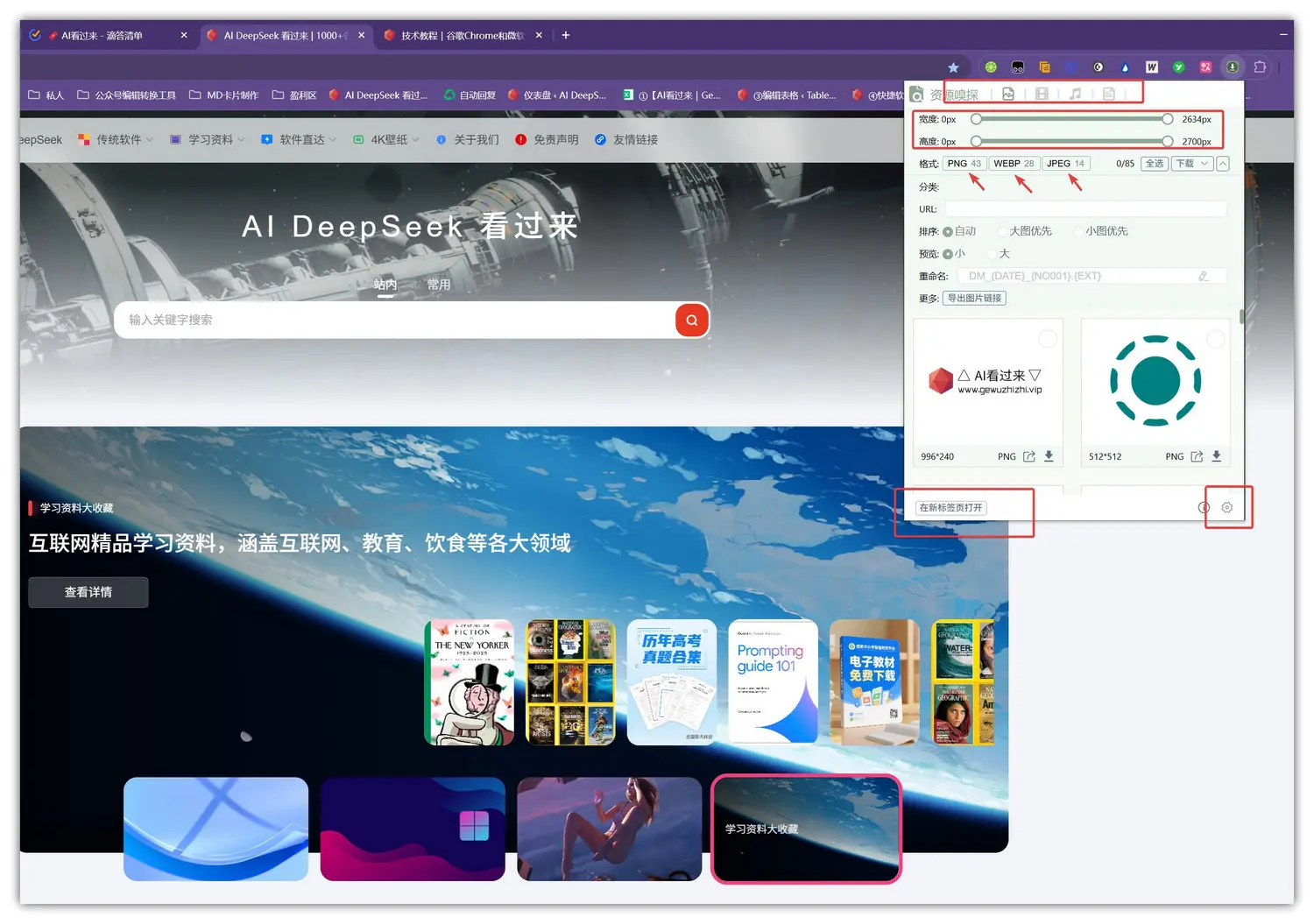Select the 自动 sort radio button
This screenshot has width=1314, height=924.
948,231
